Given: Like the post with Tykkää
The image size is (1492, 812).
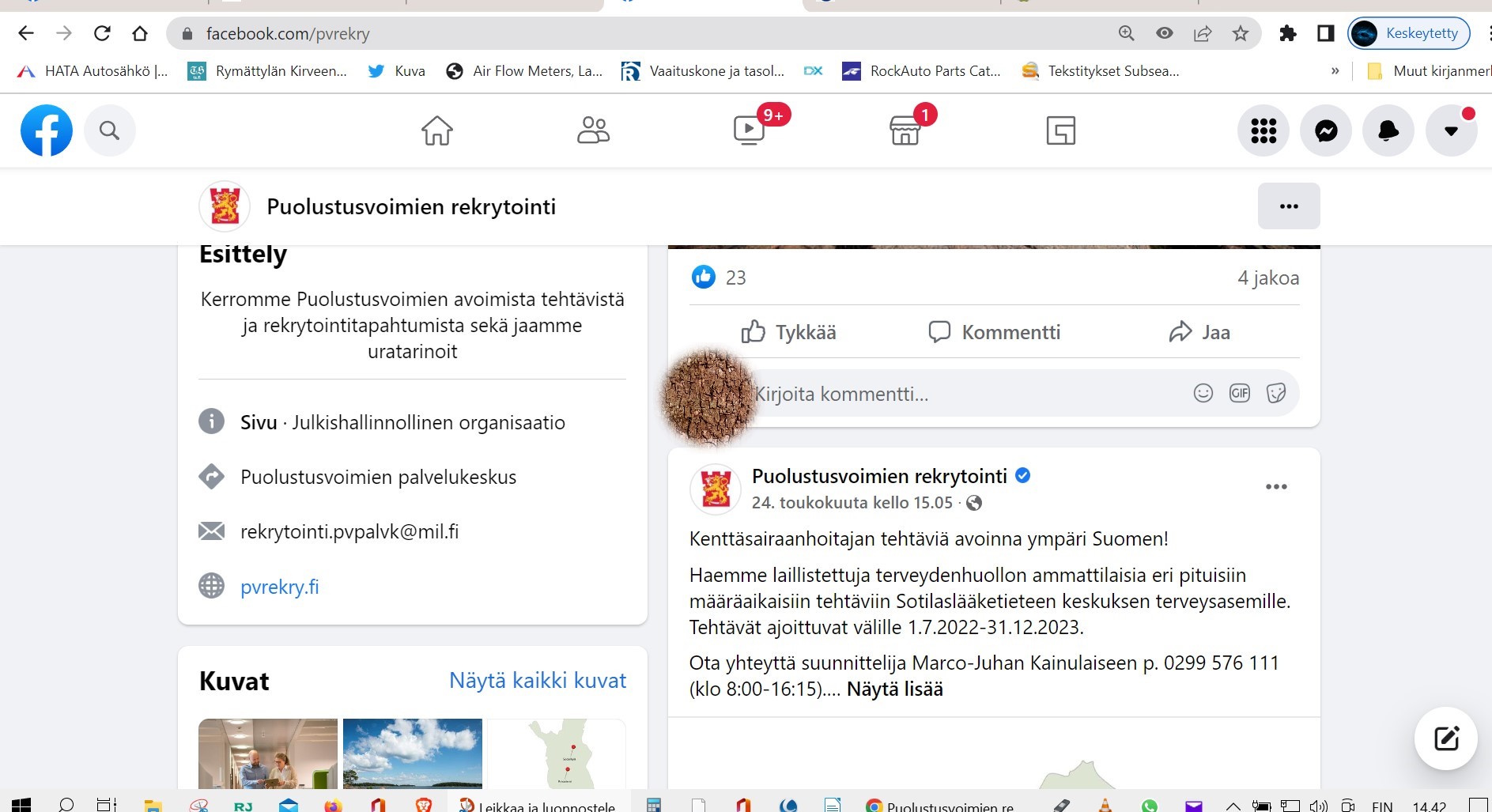Looking at the screenshot, I should [x=788, y=332].
